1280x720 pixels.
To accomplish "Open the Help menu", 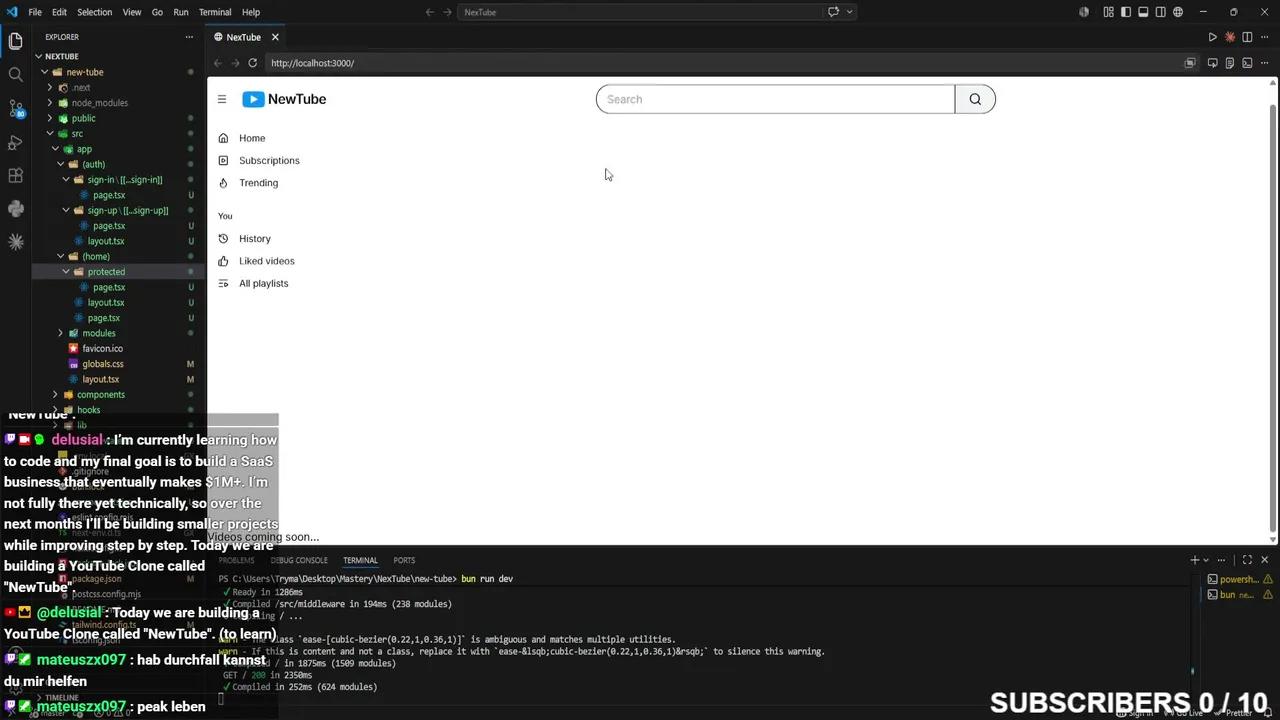I will 251,12.
